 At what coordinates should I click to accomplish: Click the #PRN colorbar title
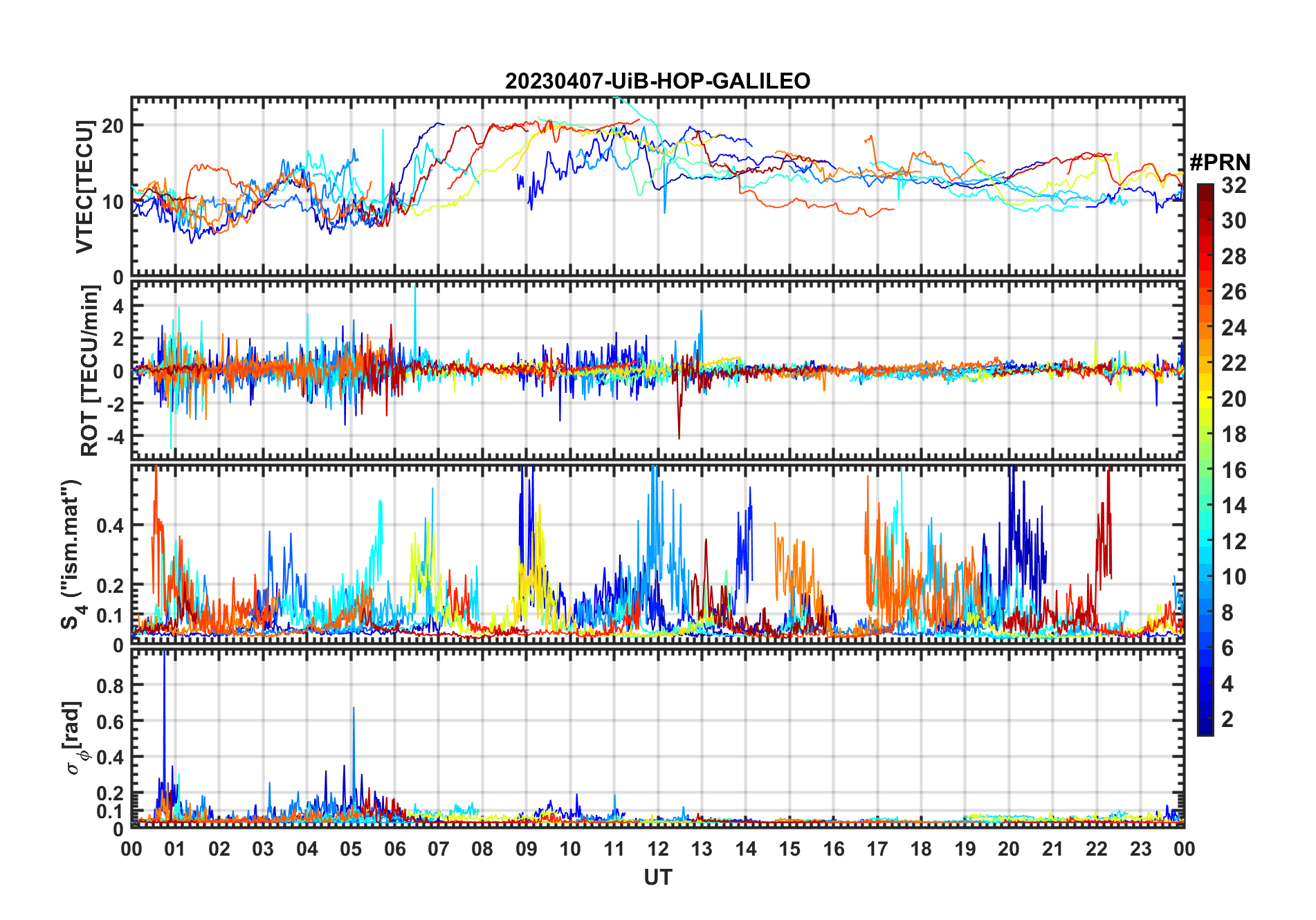(1220, 163)
